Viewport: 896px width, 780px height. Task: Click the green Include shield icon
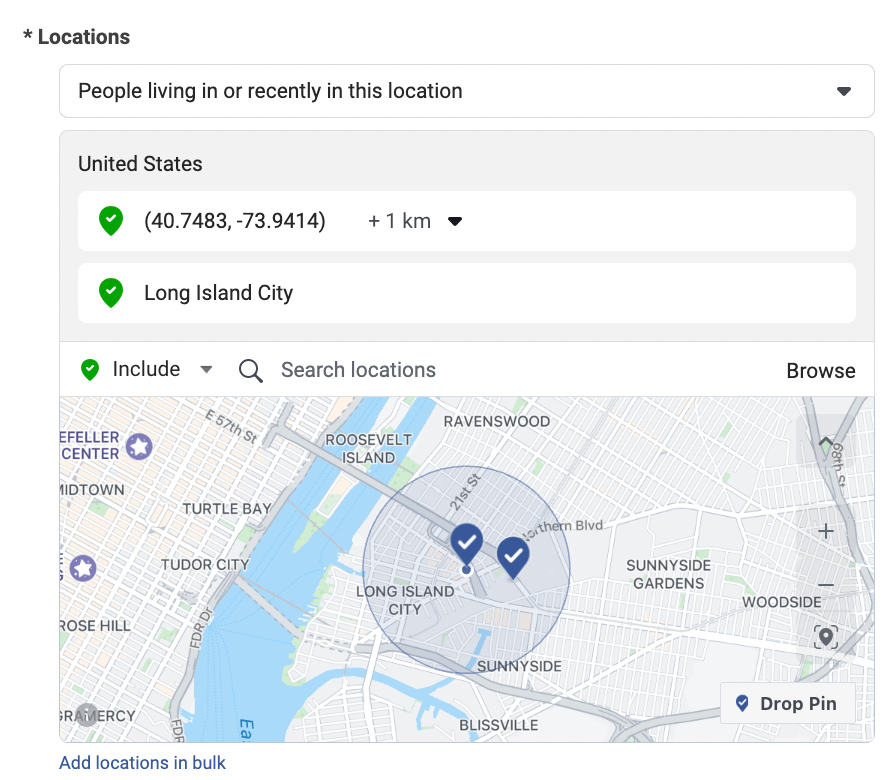pos(90,370)
